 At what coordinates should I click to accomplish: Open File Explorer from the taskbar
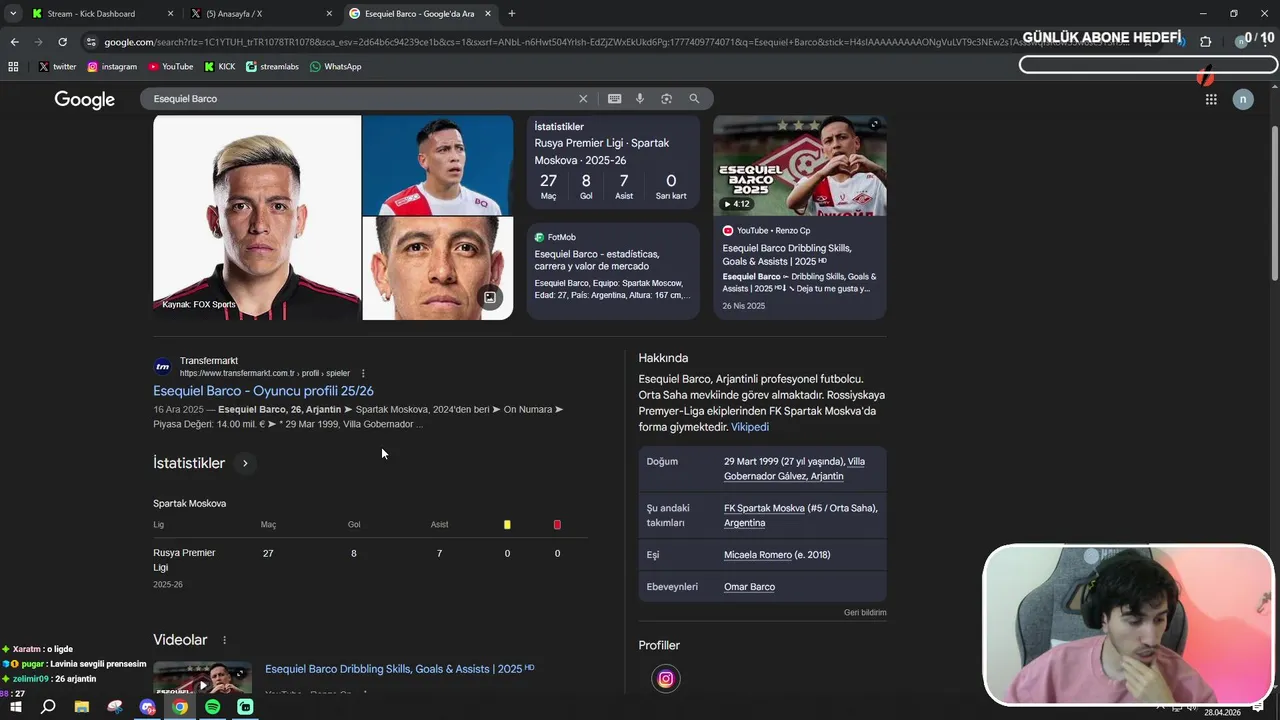[x=82, y=707]
